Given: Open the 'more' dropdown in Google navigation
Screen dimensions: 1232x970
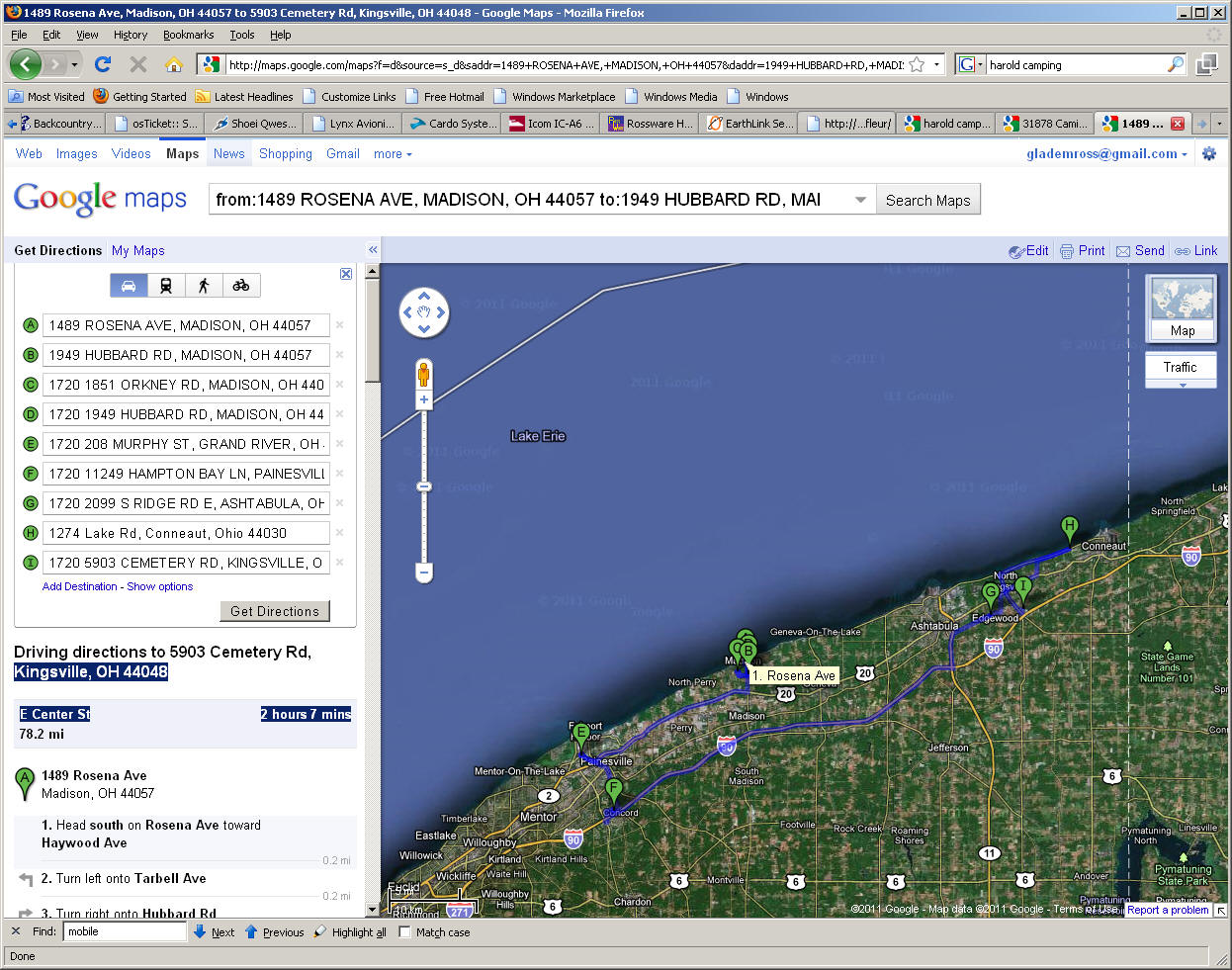Looking at the screenshot, I should [x=392, y=154].
